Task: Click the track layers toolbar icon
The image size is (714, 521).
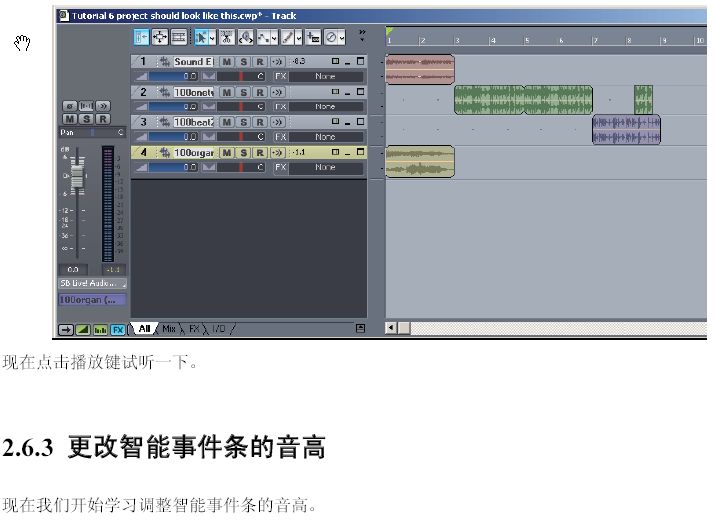Action: click(x=178, y=37)
